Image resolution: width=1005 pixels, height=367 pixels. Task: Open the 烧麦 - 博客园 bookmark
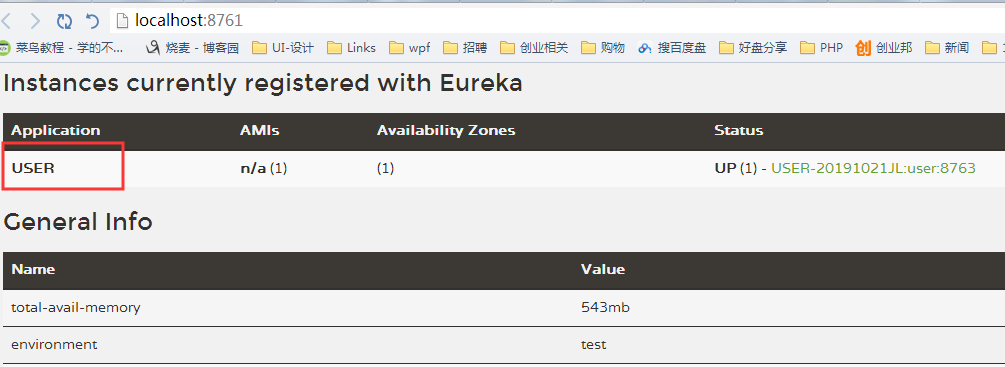coord(192,47)
